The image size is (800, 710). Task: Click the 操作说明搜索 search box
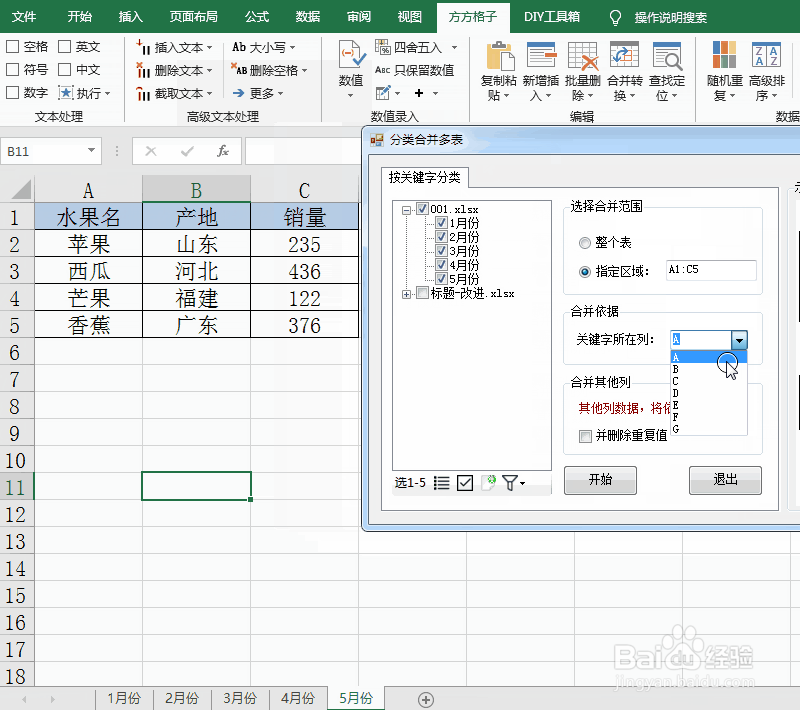[x=670, y=18]
